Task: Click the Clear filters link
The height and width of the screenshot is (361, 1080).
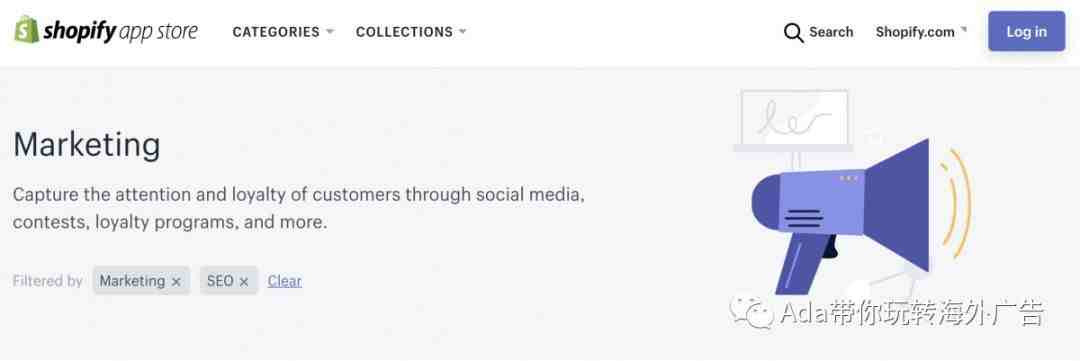Action: tap(284, 281)
